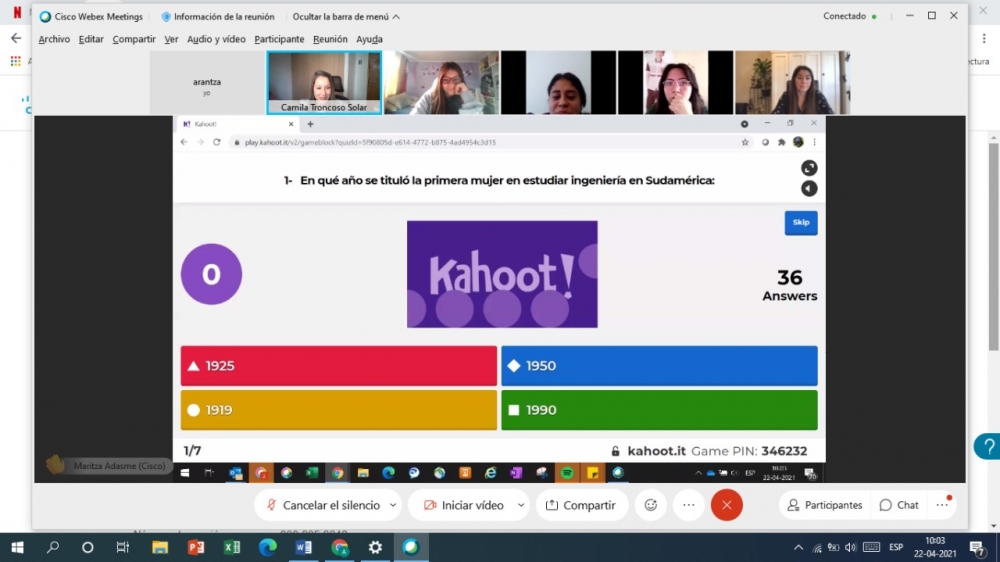Click the Compartir share button in toolbar
The width and height of the screenshot is (1000, 562).
pos(580,505)
